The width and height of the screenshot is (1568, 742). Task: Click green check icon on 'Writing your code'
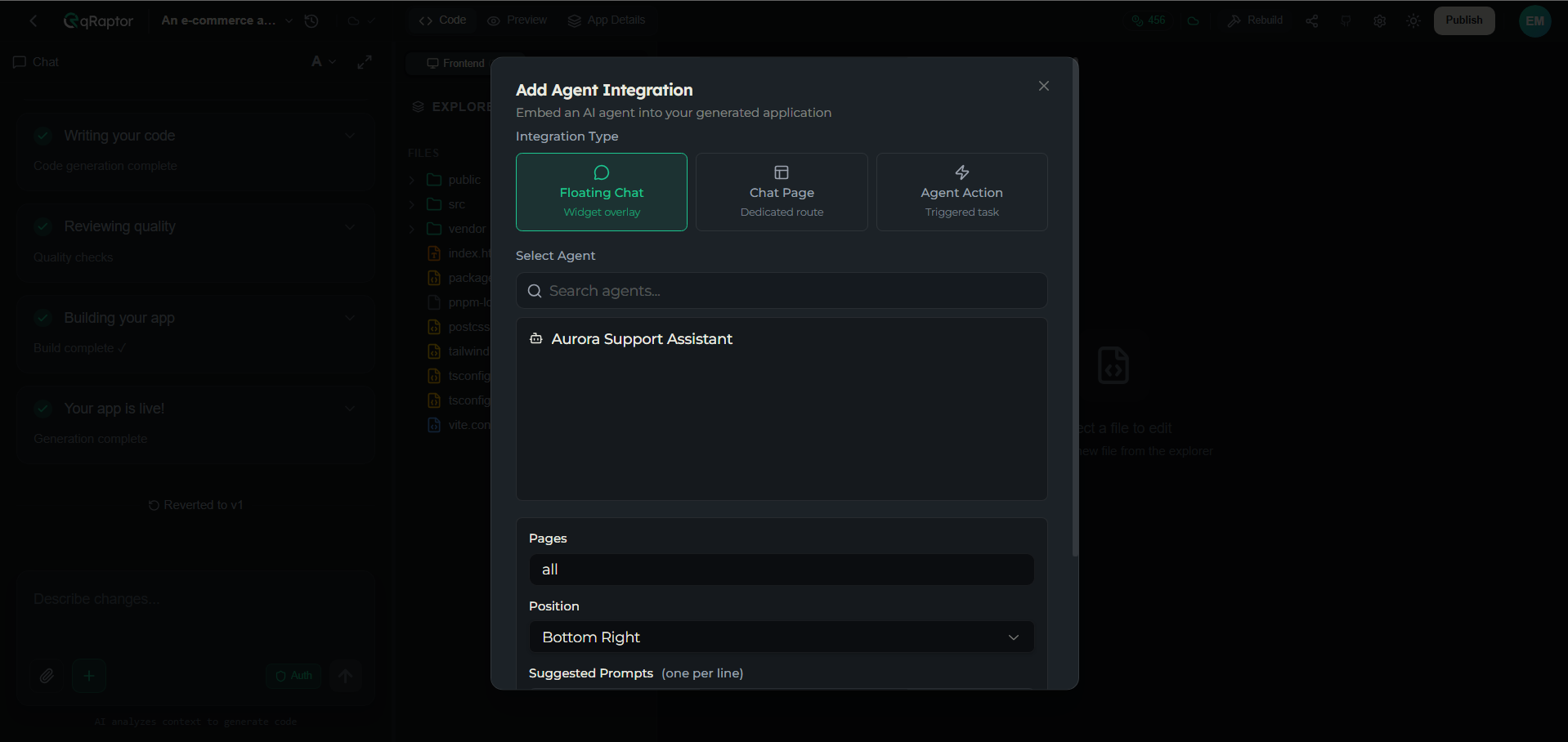point(43,136)
